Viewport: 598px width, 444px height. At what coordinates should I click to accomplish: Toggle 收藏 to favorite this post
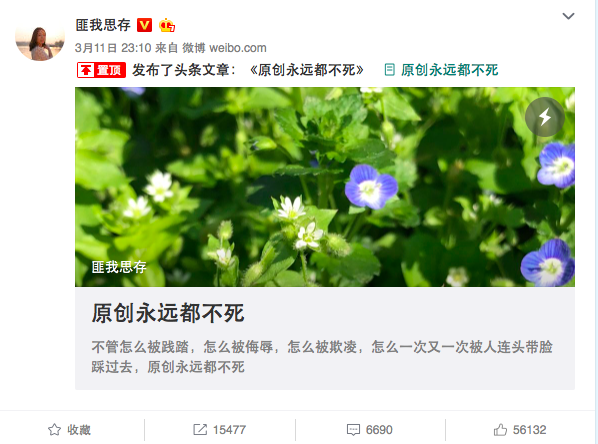click(x=69, y=430)
